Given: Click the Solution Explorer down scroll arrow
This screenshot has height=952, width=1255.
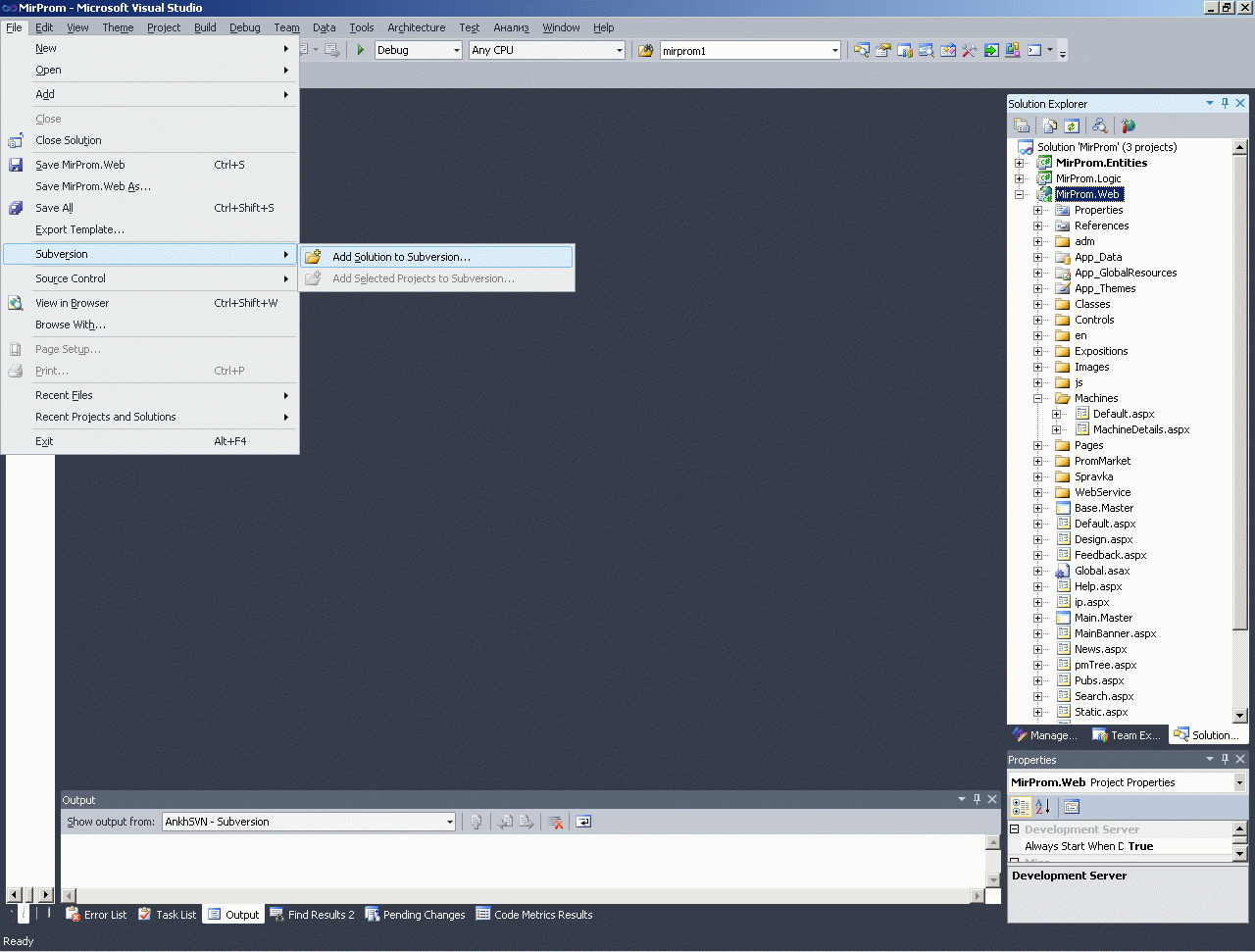Looking at the screenshot, I should click(x=1239, y=716).
